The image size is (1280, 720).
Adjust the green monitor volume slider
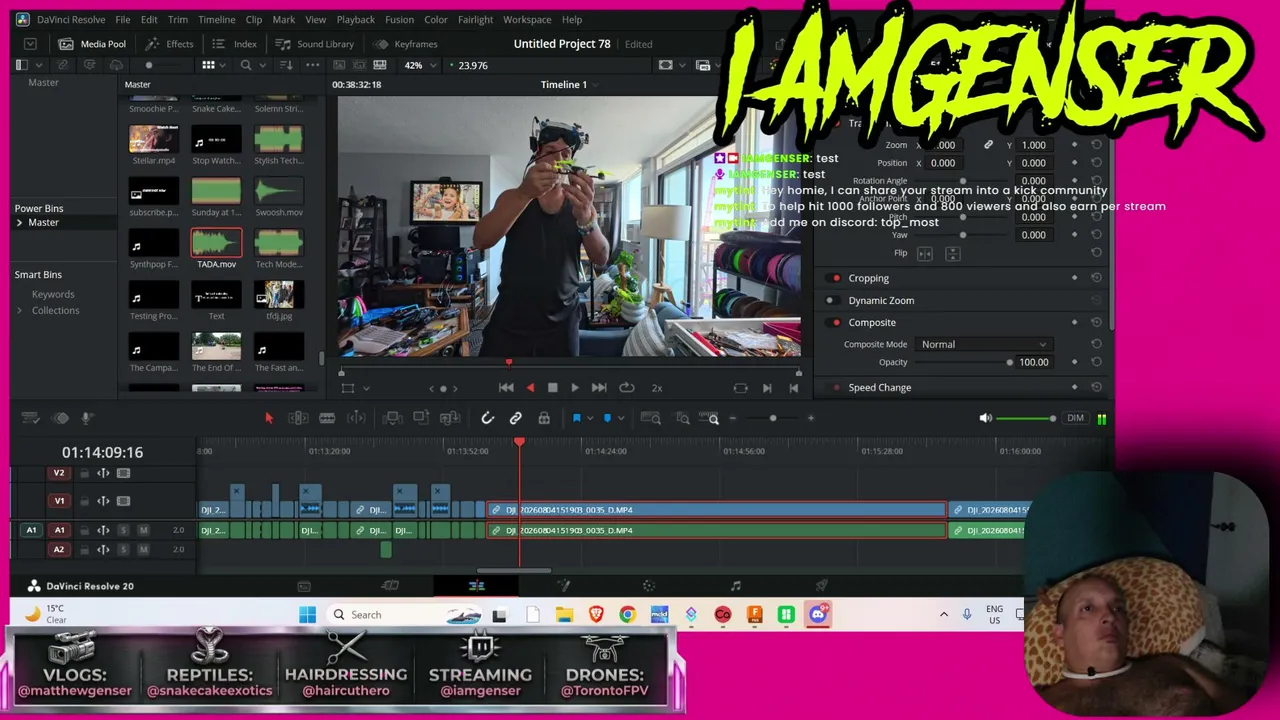pyautogui.click(x=1027, y=418)
